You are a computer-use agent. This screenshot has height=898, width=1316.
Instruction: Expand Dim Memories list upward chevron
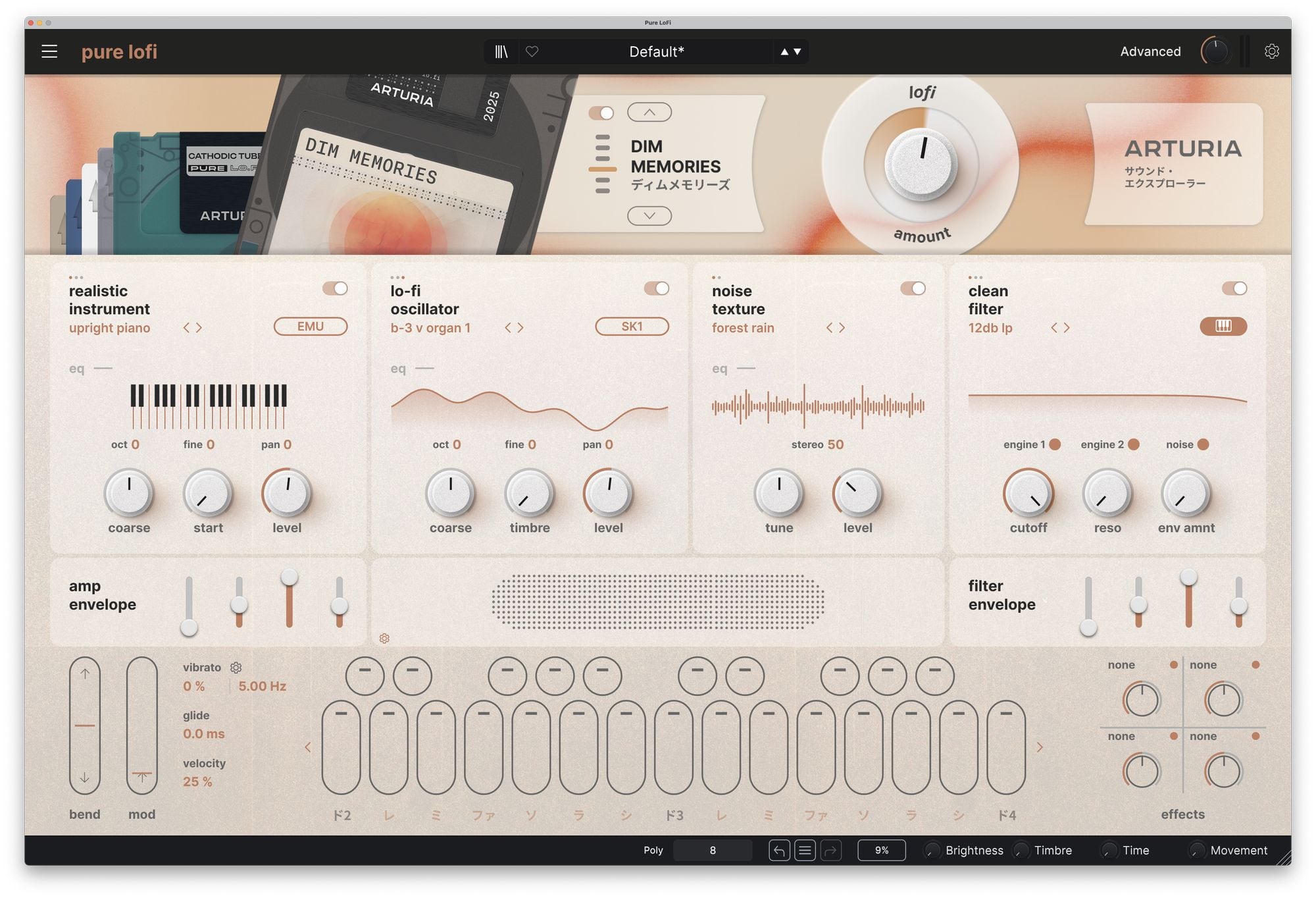tap(649, 112)
